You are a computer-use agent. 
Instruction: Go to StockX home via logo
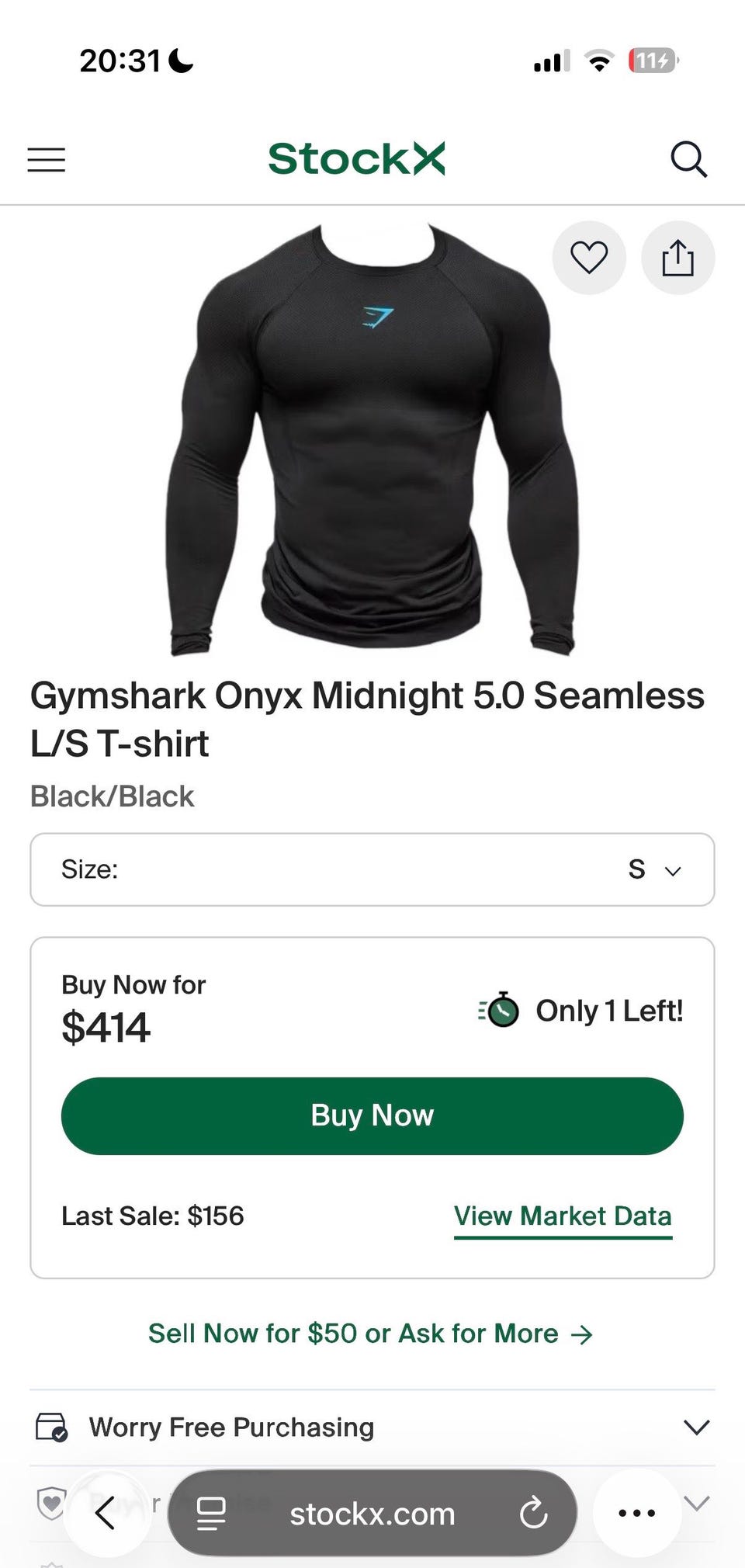click(356, 159)
